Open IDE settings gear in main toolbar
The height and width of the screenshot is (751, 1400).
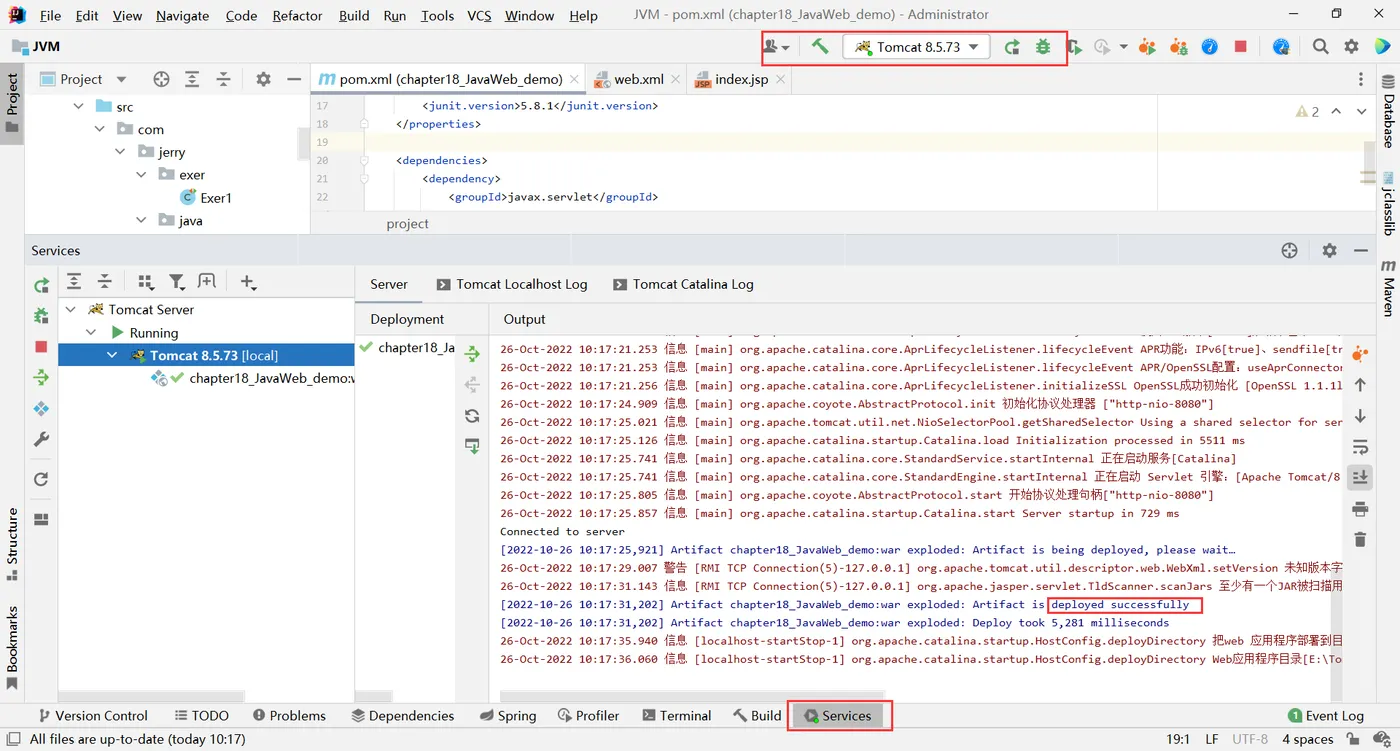1351,47
